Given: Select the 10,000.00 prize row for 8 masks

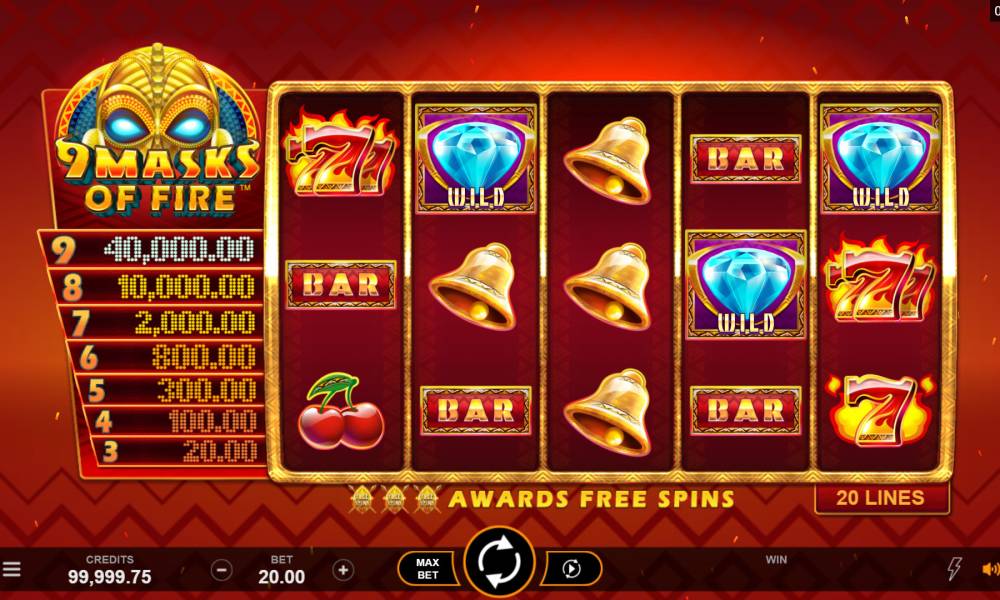Looking at the screenshot, I should 156,287.
